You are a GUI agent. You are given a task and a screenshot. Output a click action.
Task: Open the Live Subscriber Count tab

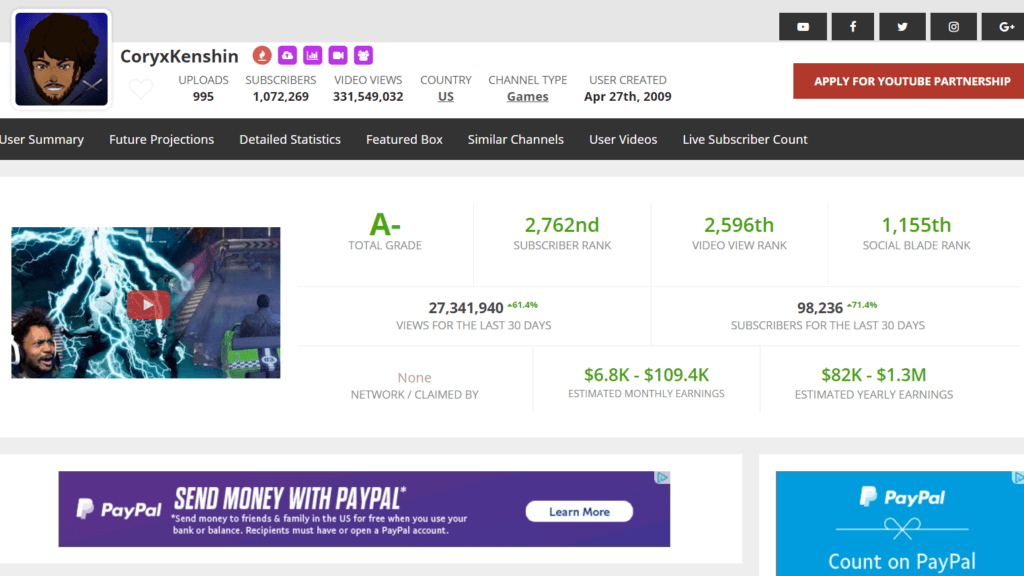[x=745, y=139]
